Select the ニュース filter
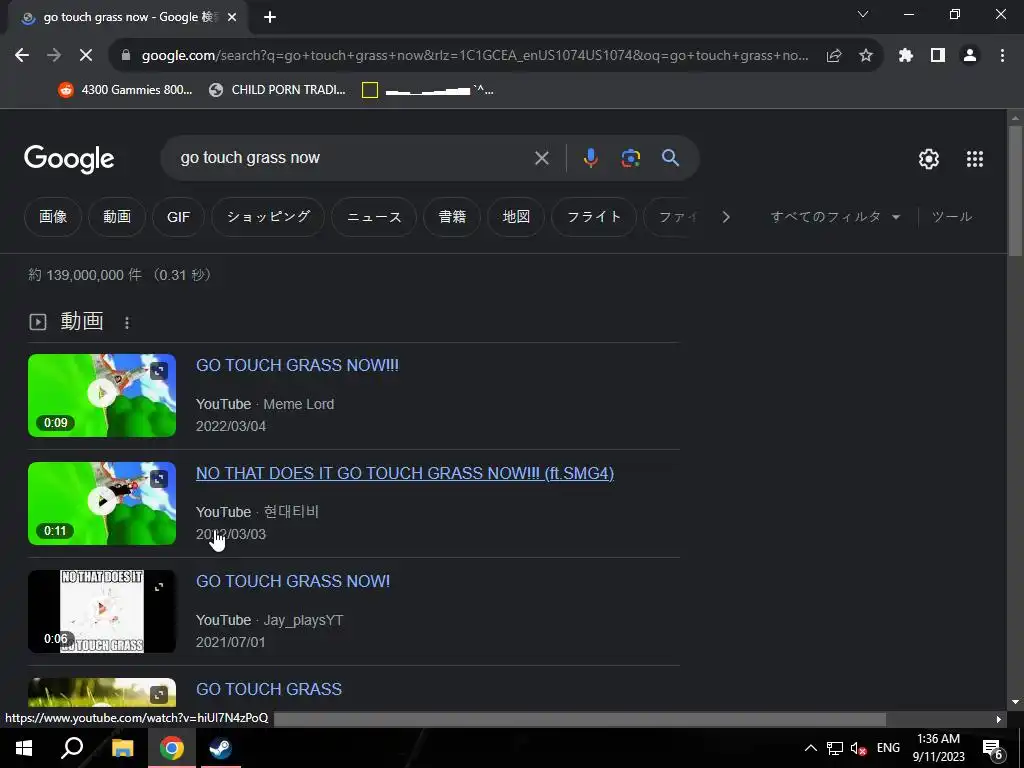The width and height of the screenshot is (1024, 768). 374,217
